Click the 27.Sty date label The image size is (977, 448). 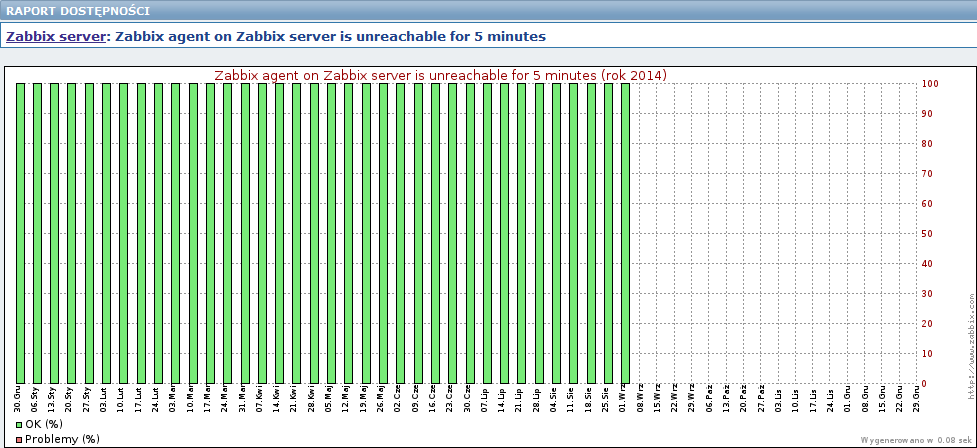89,397
